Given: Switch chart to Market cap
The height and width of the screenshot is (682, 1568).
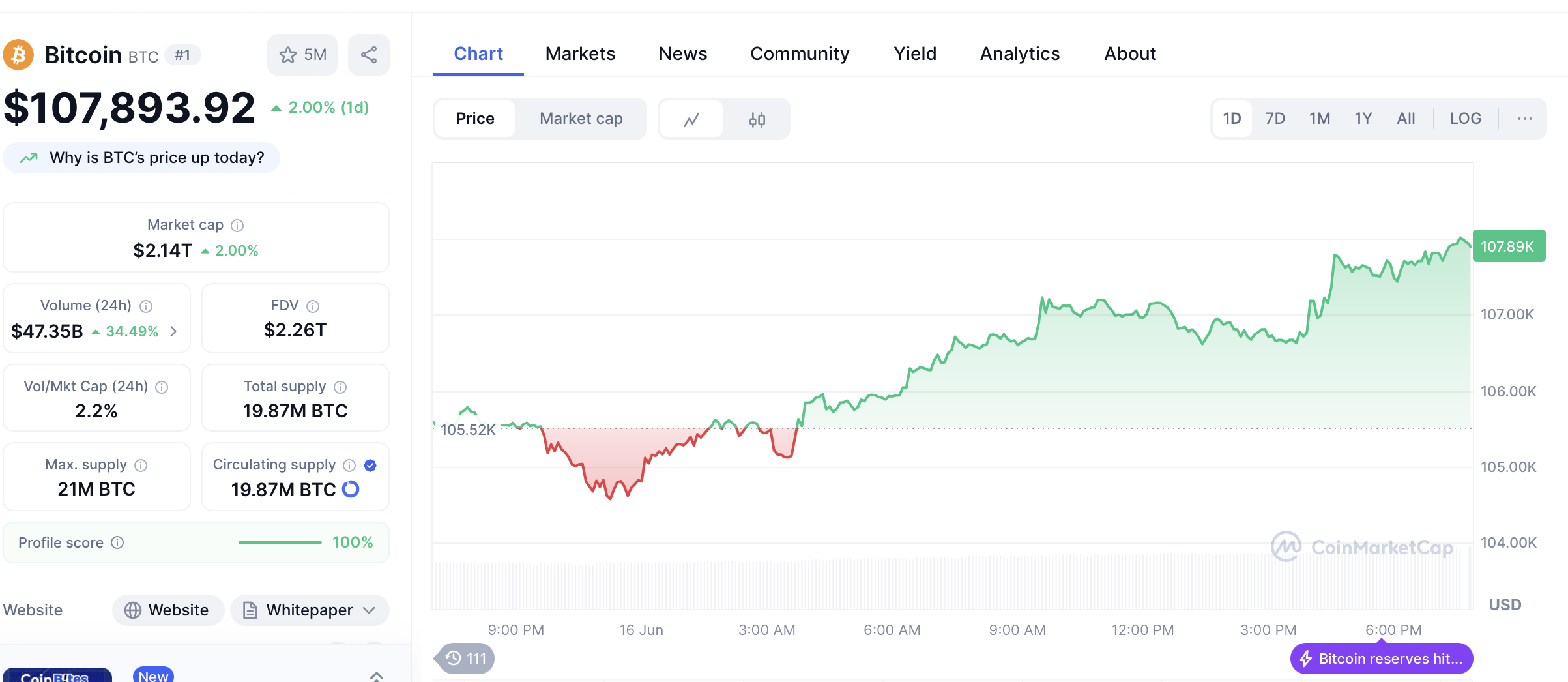Looking at the screenshot, I should click(581, 119).
